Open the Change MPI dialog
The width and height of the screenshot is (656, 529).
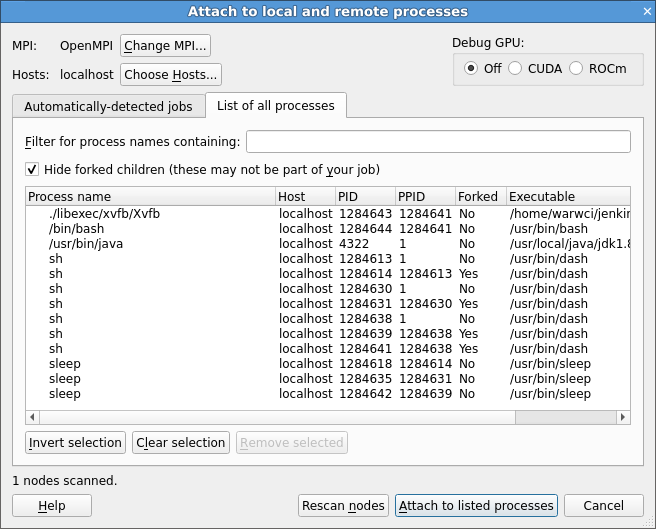tap(165, 45)
